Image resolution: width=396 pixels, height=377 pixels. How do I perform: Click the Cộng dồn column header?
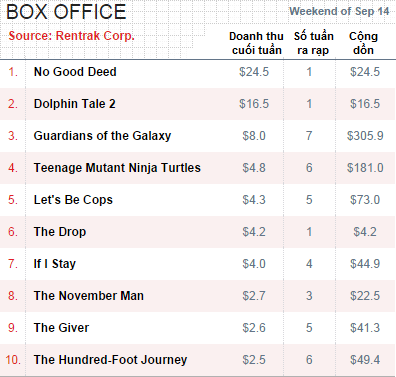pyautogui.click(x=363, y=43)
